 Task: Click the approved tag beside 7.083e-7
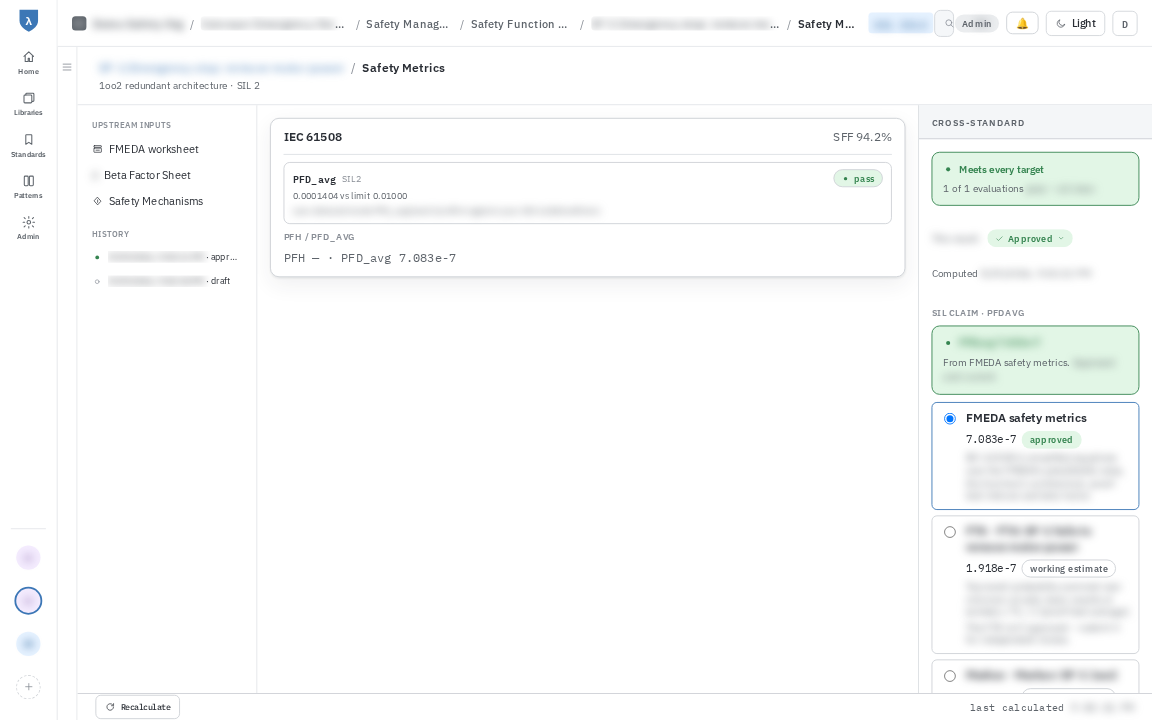point(1051,440)
